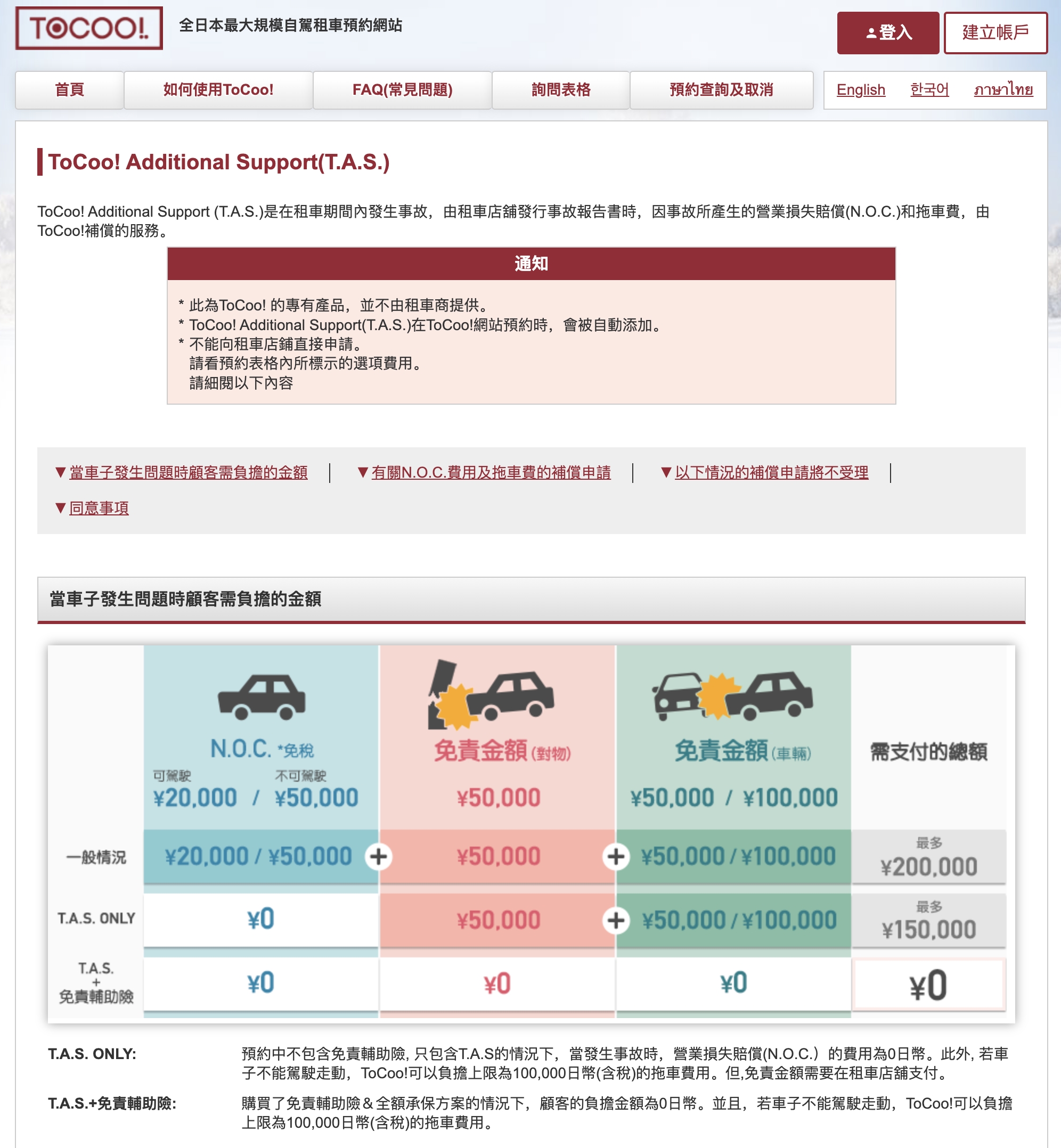The width and height of the screenshot is (1061, 1148).
Task: Jump to 當車子發生問題時顧客需負擔的金額 anchor link
Action: coord(189,472)
